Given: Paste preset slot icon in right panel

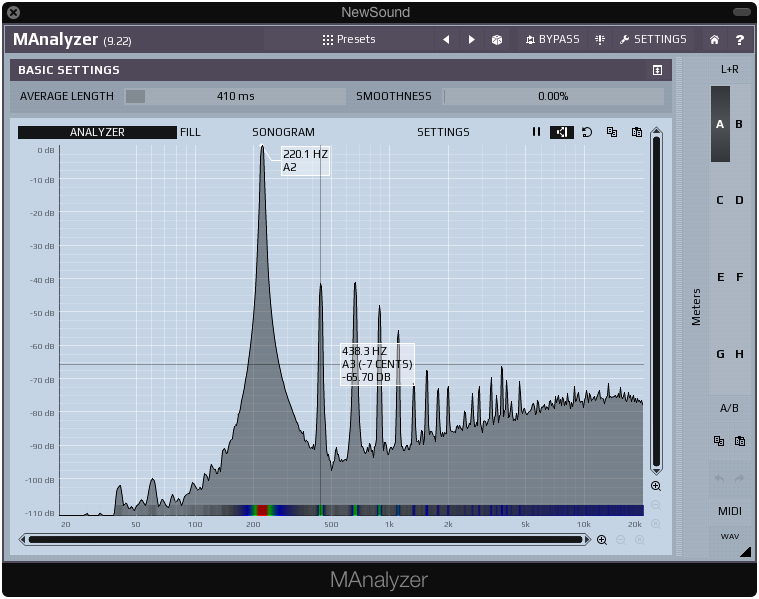Looking at the screenshot, I should pyautogui.click(x=740, y=441).
